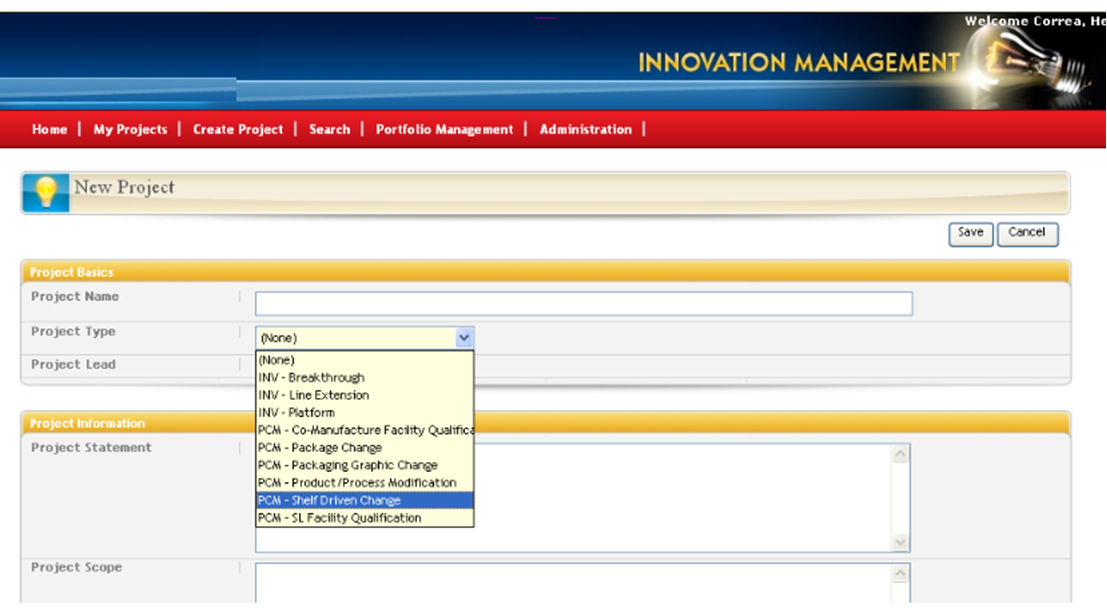Choose 'PCM - Packaging Graphic Change' option
Image resolution: width=1107 pixels, height=612 pixels.
(x=347, y=465)
